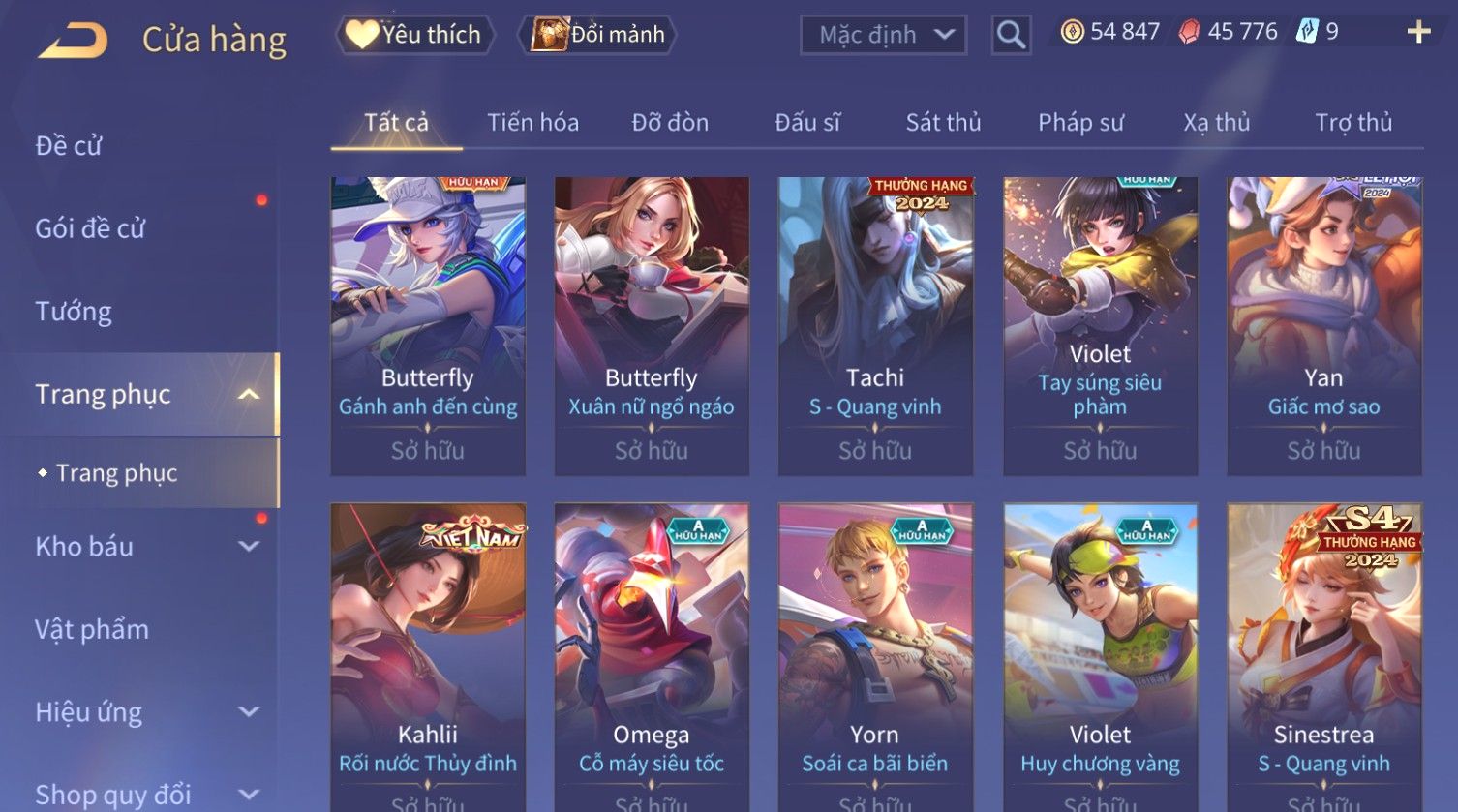Click the plus icon to add currency

[x=1418, y=33]
